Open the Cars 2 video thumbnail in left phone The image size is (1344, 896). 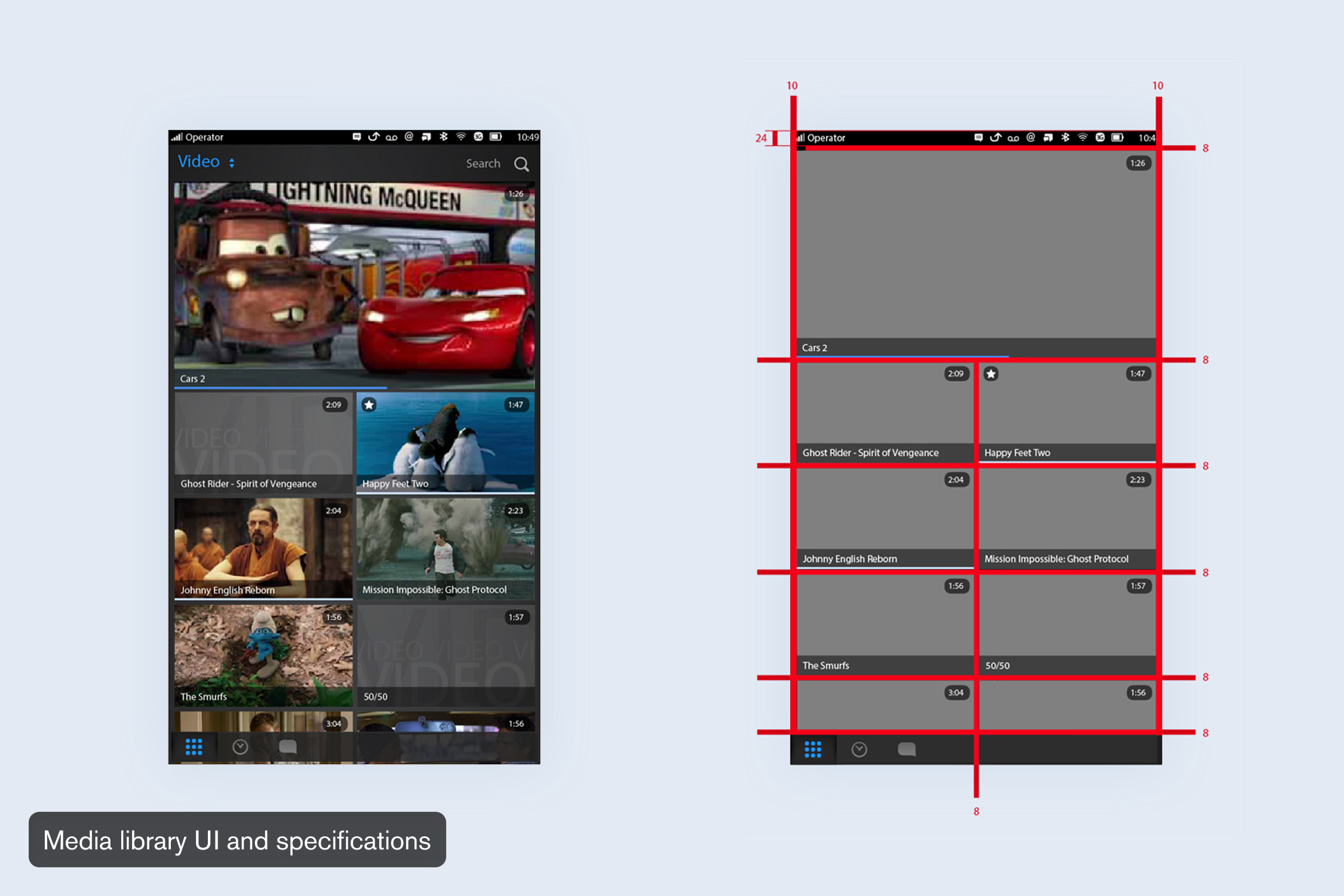(354, 286)
